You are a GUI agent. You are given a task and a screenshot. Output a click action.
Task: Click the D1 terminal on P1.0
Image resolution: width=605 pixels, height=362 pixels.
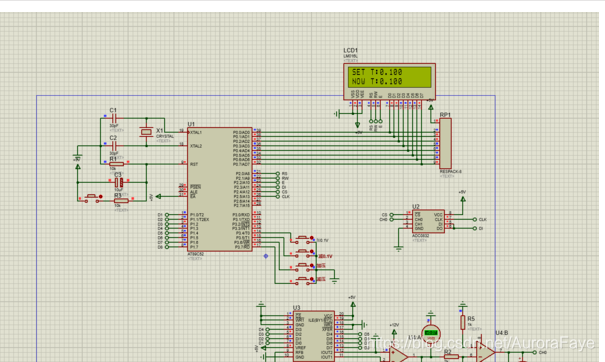(x=167, y=215)
